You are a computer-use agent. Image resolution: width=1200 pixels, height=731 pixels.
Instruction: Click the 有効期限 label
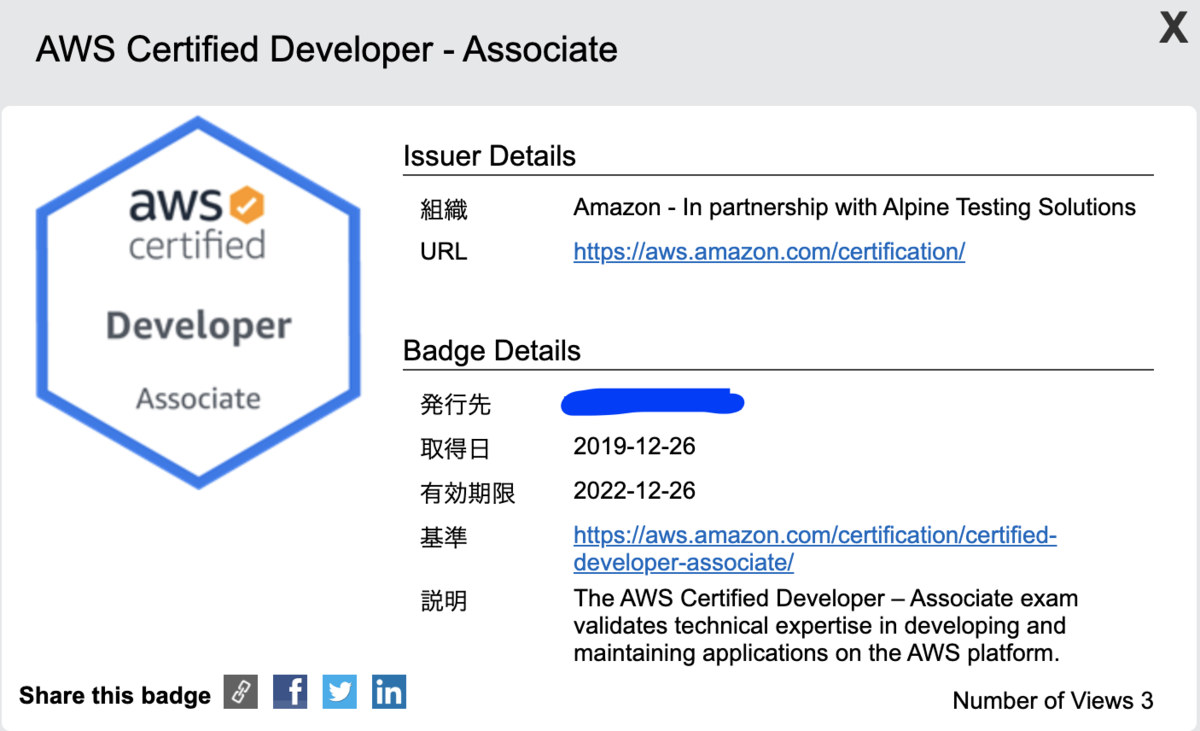[x=468, y=493]
